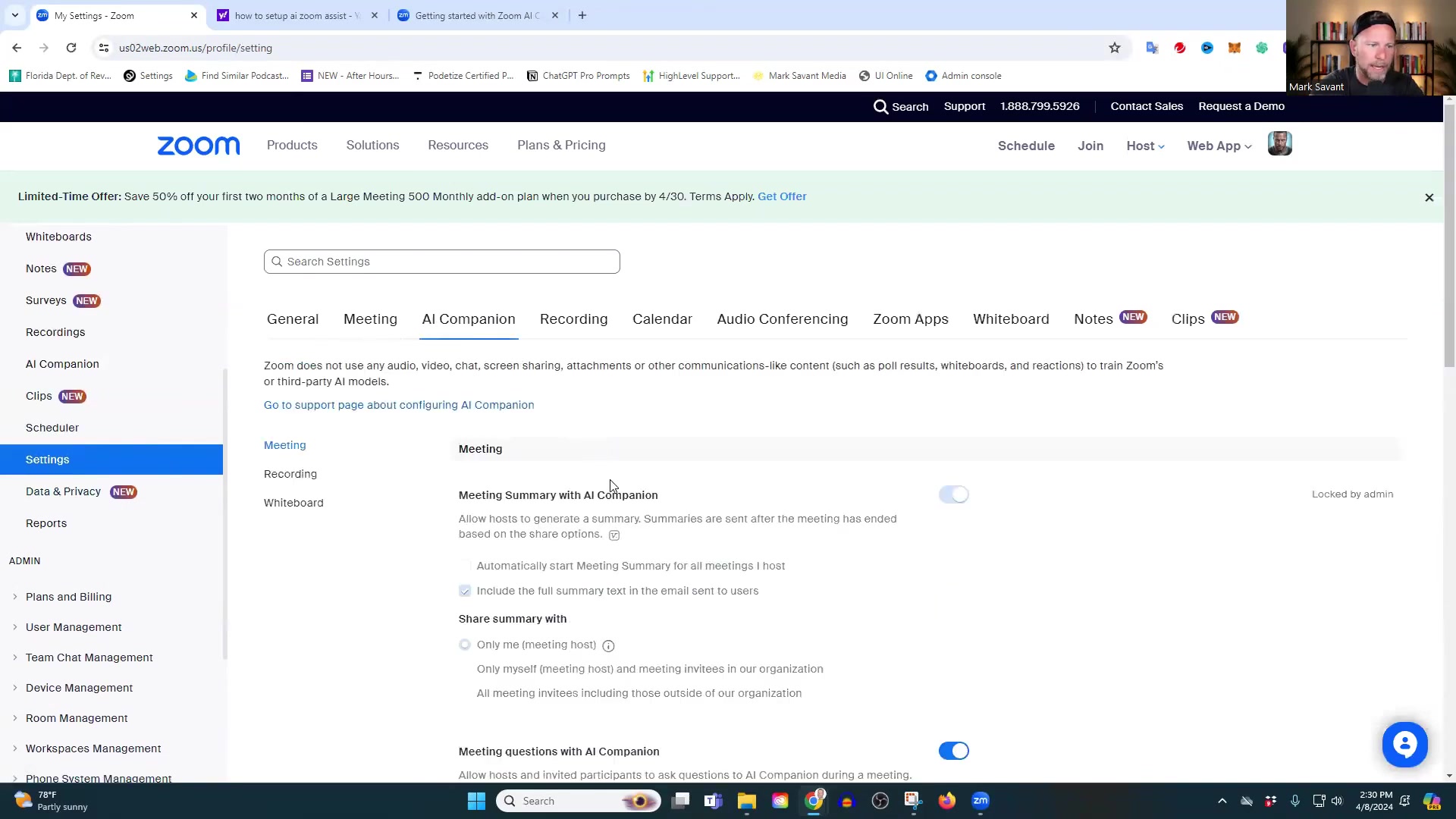The height and width of the screenshot is (819, 1456).
Task: View site information icon in address bar
Action: [x=104, y=48]
